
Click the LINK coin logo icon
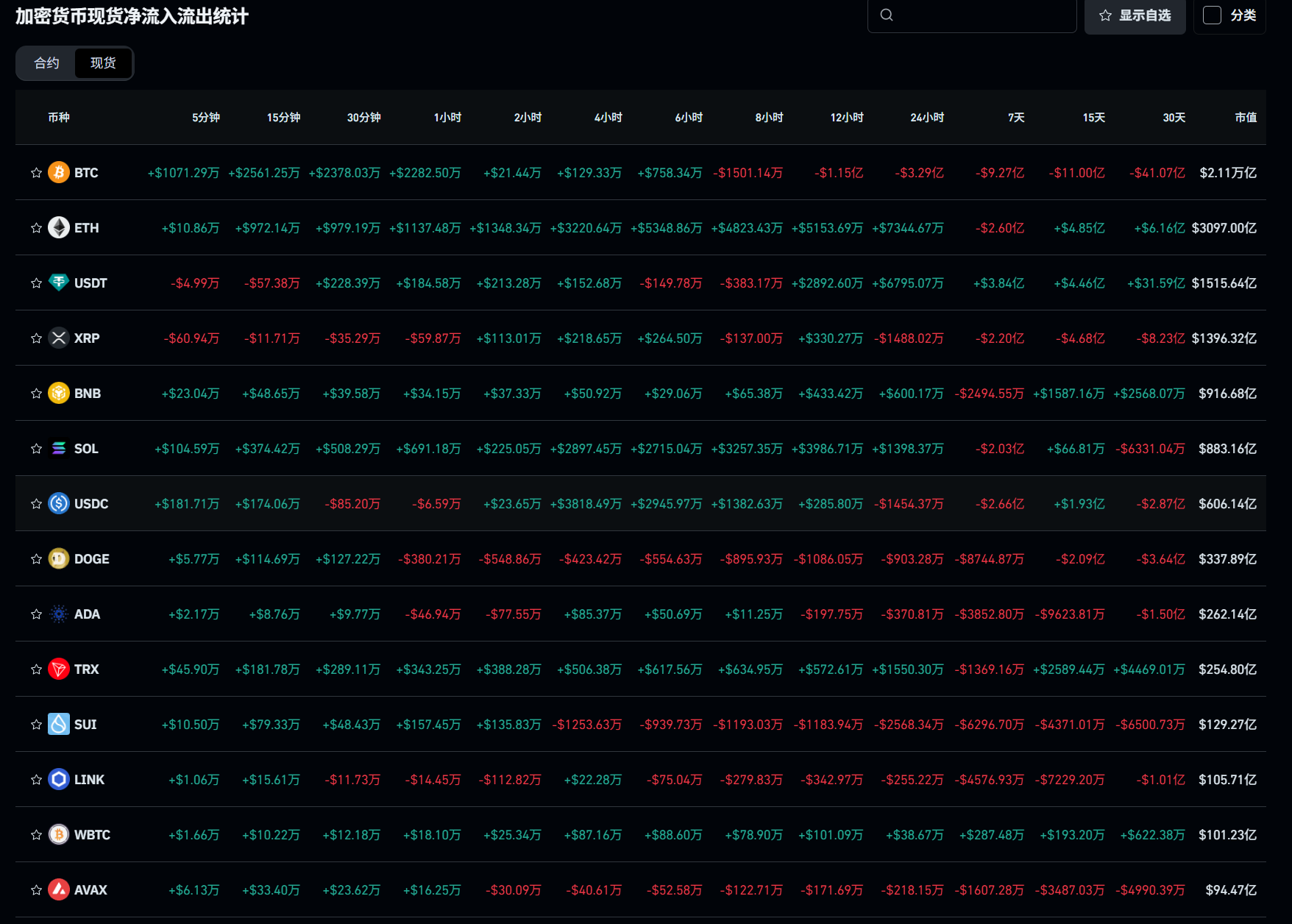click(x=59, y=780)
